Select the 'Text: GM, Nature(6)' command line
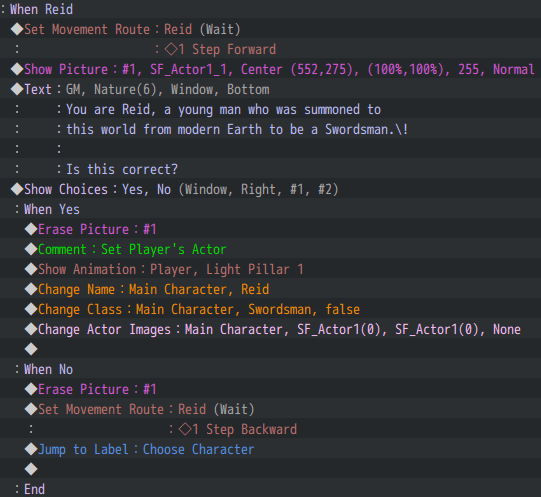The width and height of the screenshot is (541, 497). 270,89
